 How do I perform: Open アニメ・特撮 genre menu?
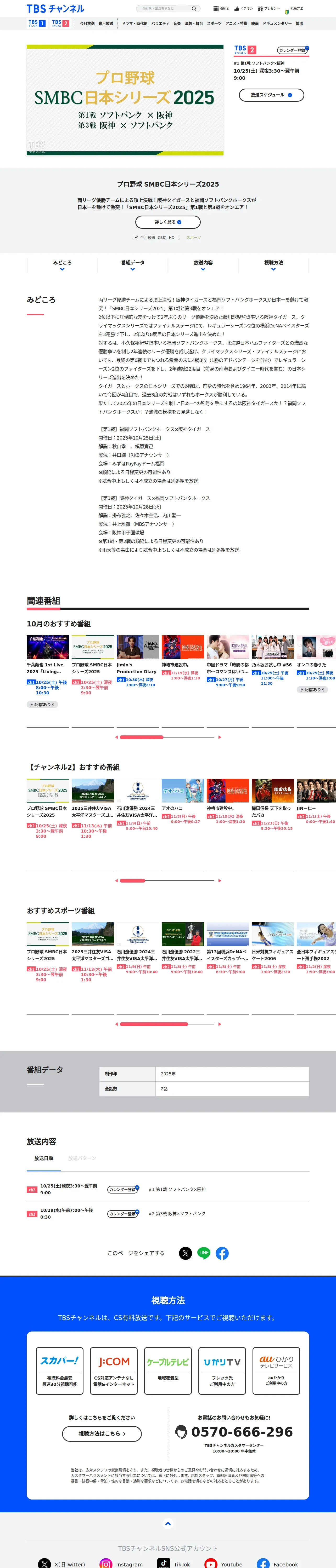237,24
